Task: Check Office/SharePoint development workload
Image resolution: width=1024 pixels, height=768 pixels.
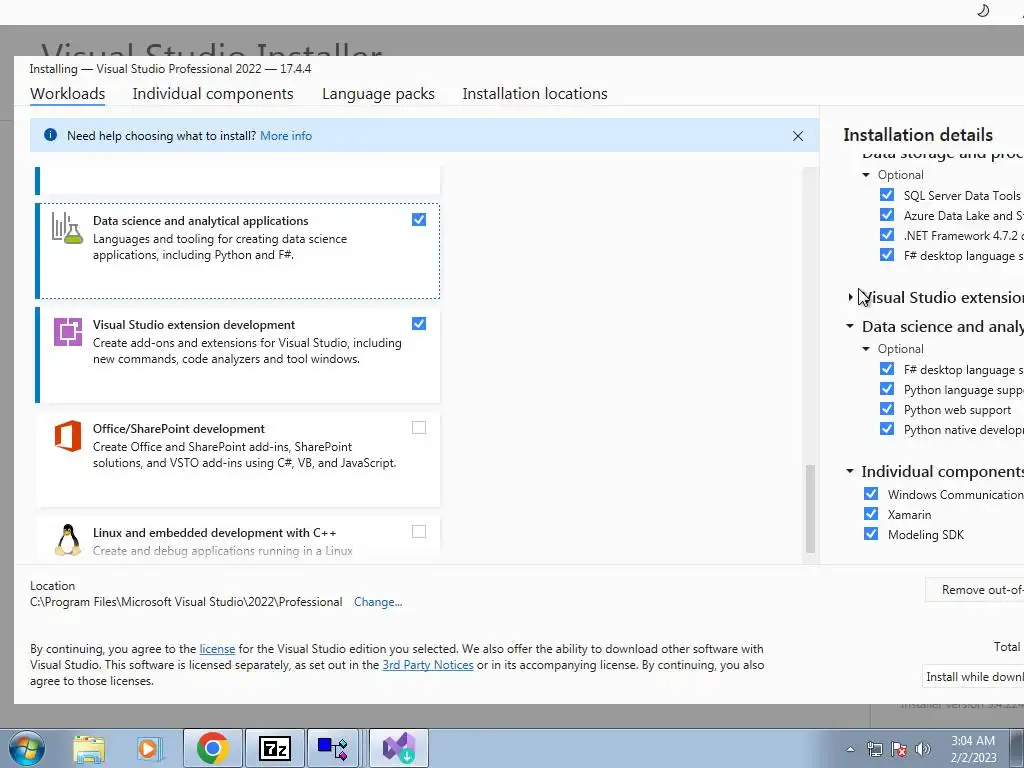Action: (419, 428)
